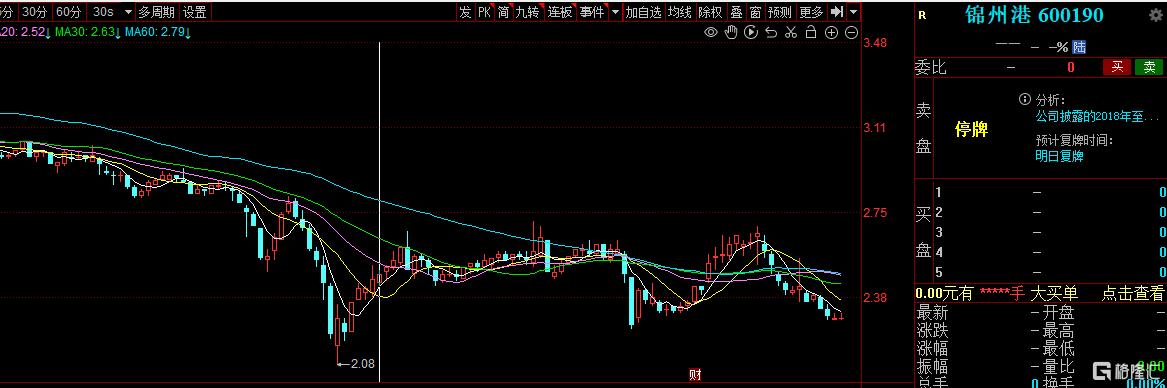Click the green 卖 sell button
The height and width of the screenshot is (388, 1167).
(1149, 67)
